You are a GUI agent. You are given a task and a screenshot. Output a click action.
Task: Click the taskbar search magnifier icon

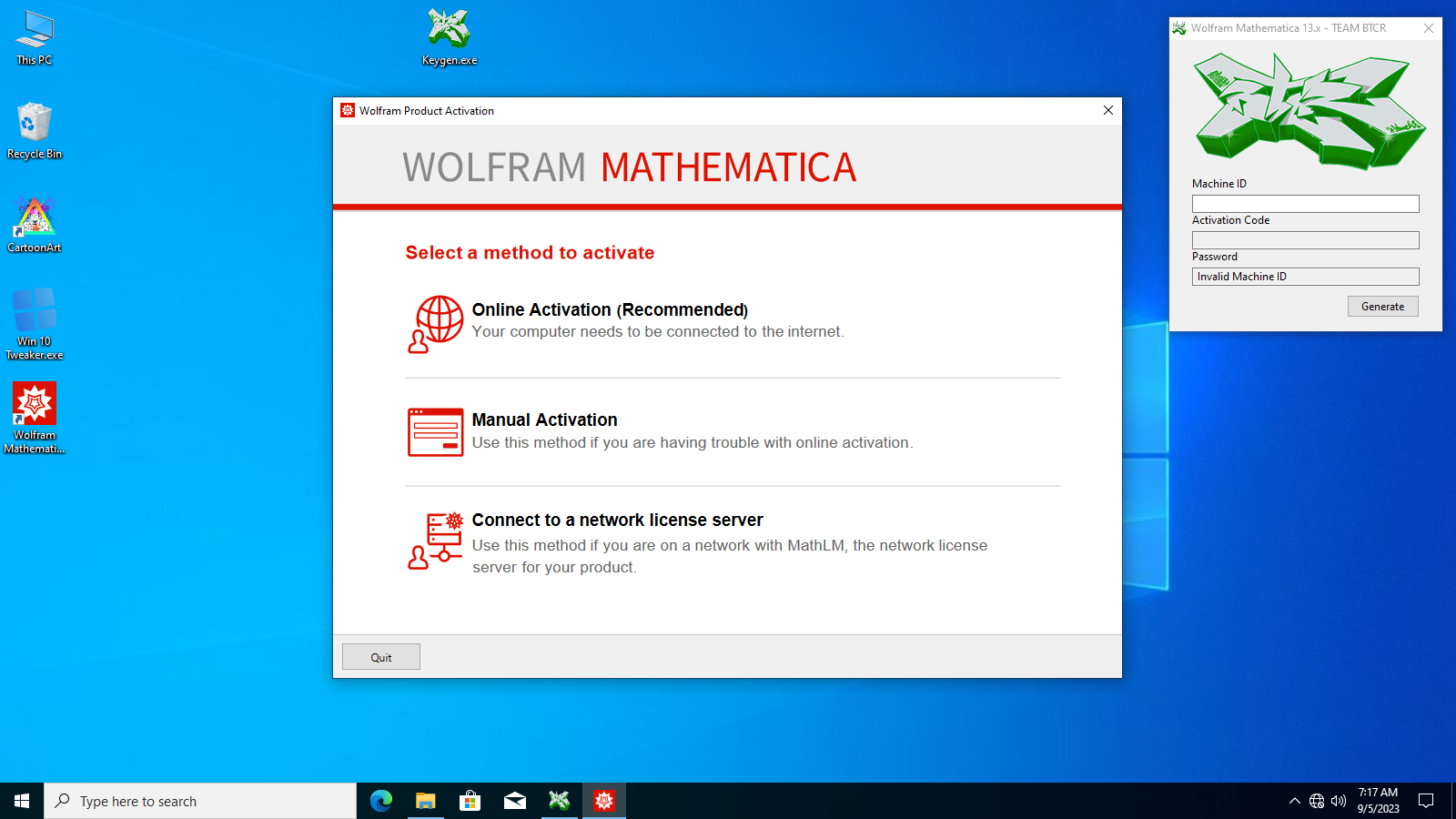click(63, 801)
